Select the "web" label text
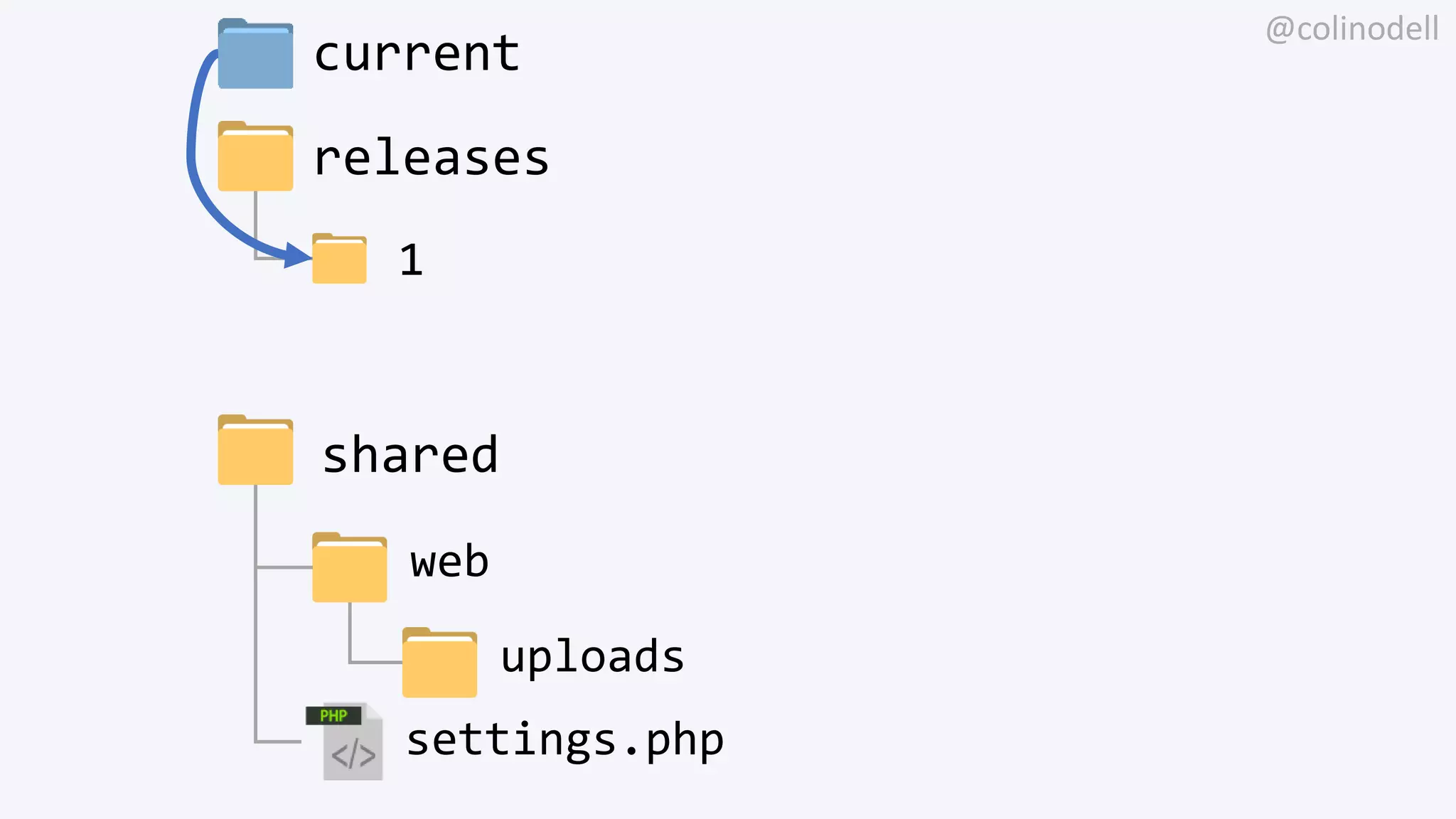Viewport: 1456px width, 819px height. click(x=449, y=562)
